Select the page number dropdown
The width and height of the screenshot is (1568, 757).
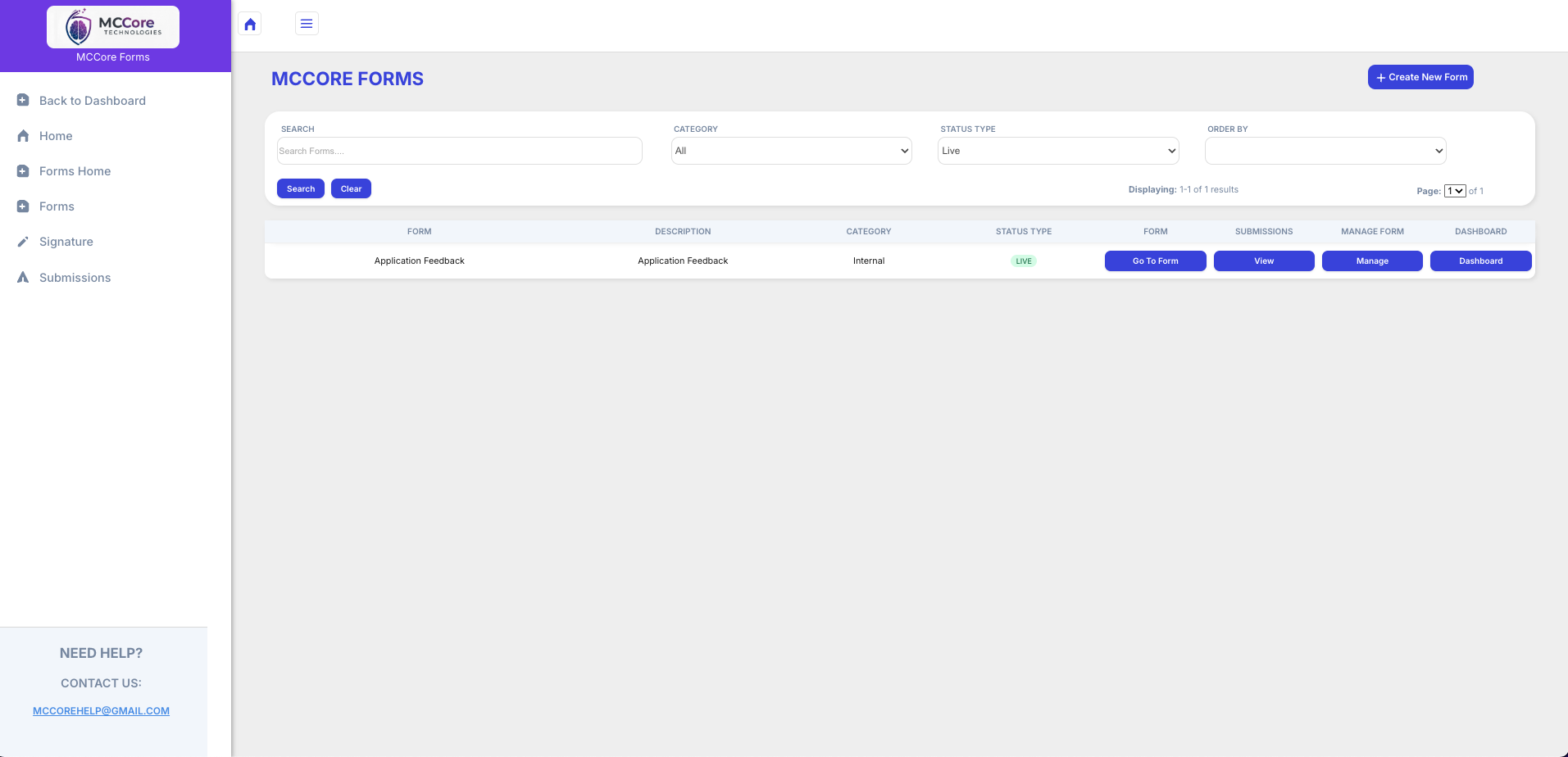point(1454,191)
